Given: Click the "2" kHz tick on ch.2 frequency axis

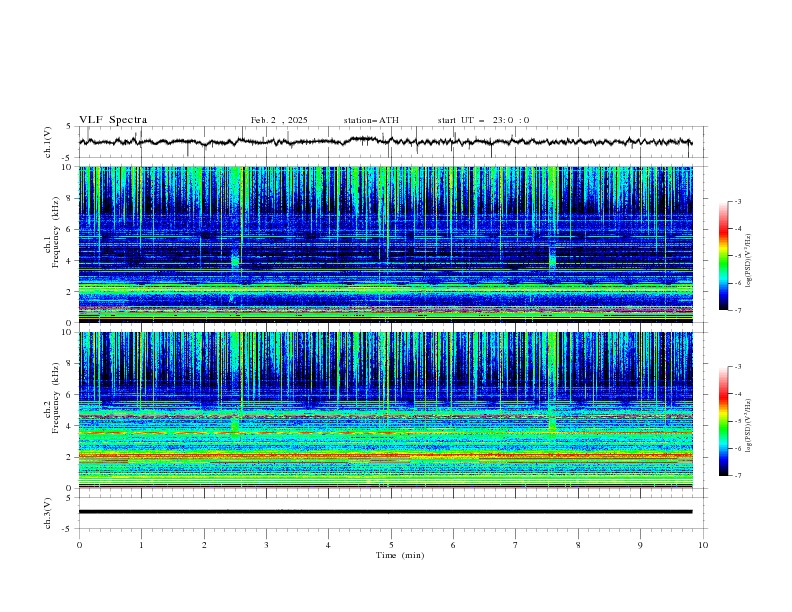Looking at the screenshot, I should 69,457.
